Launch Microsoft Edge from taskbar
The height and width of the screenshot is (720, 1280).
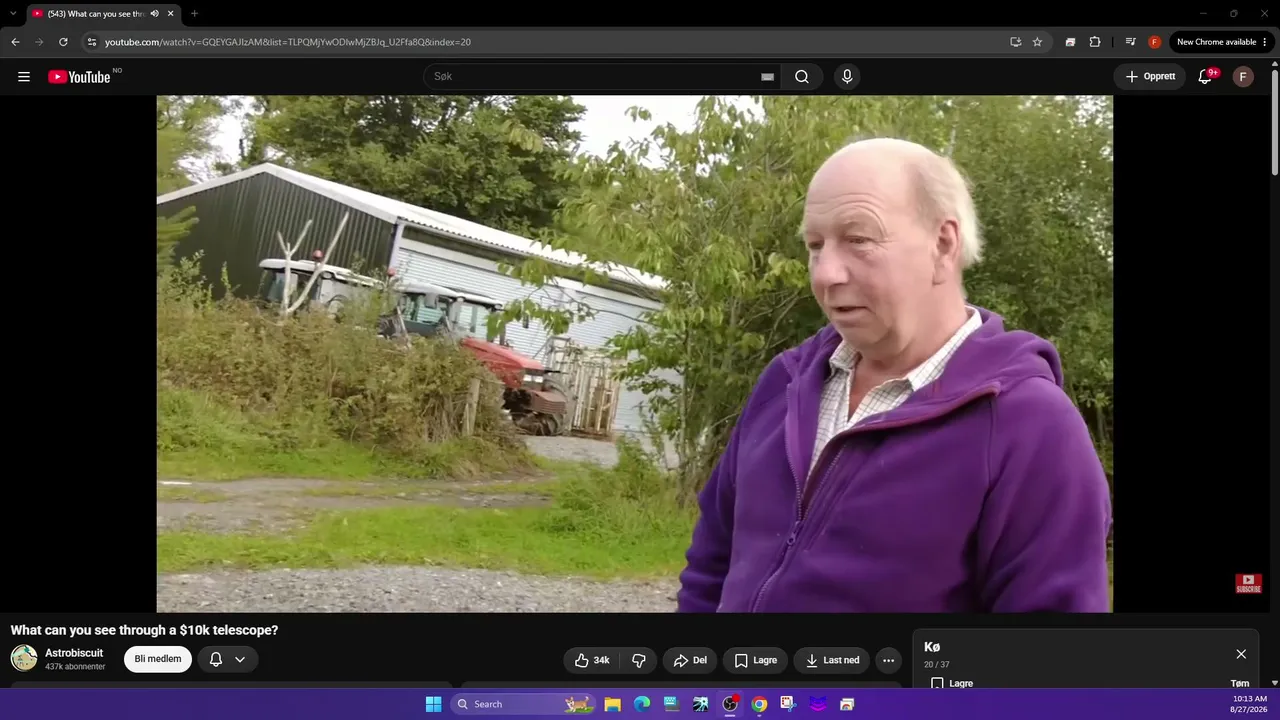(642, 704)
